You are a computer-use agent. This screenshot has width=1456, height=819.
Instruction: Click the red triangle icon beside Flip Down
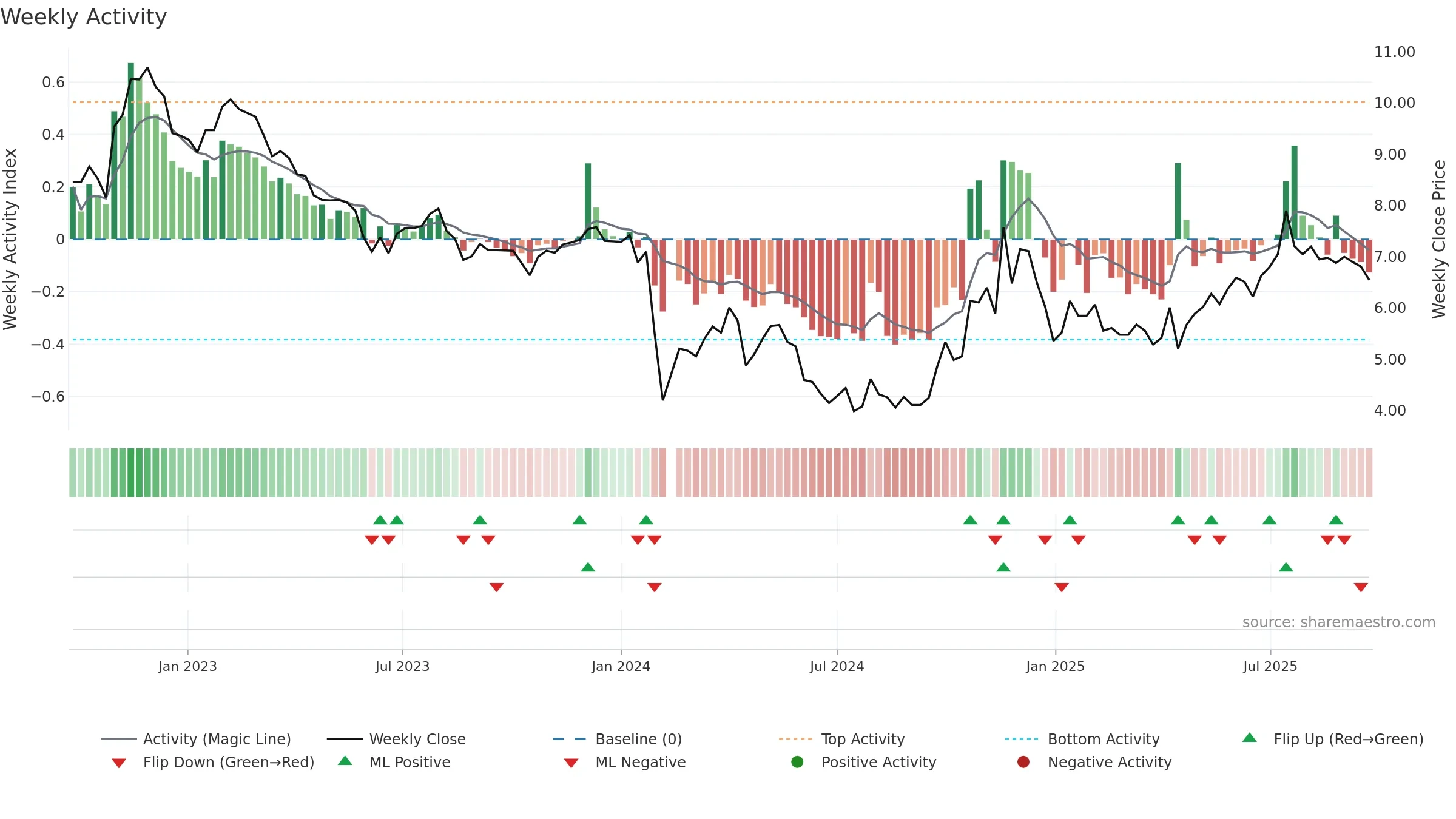[x=119, y=763]
